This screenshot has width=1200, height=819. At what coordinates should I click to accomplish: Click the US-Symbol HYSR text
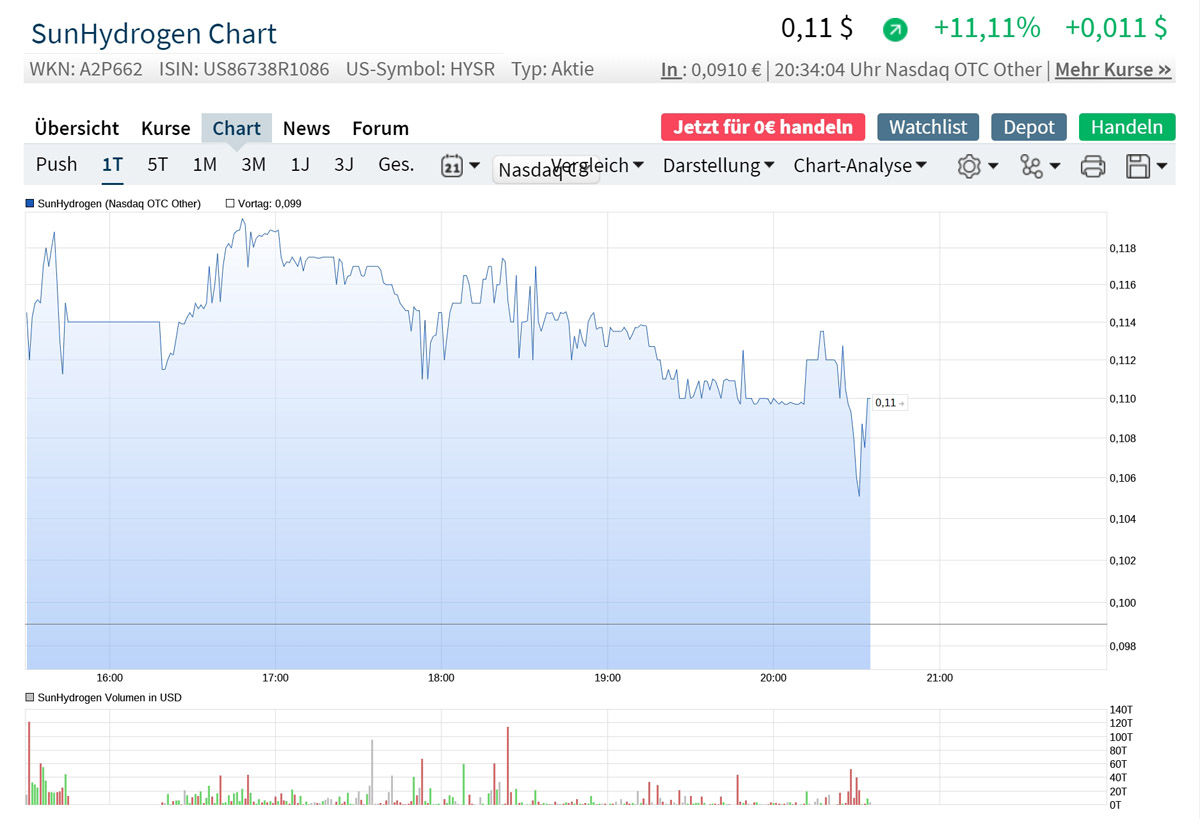coord(420,69)
